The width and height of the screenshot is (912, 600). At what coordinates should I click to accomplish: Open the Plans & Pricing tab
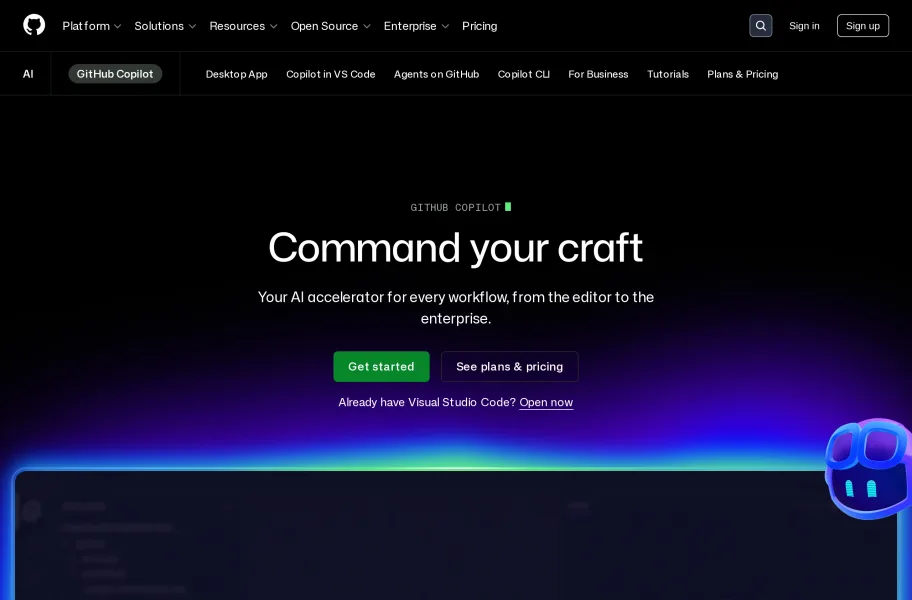[742, 74]
